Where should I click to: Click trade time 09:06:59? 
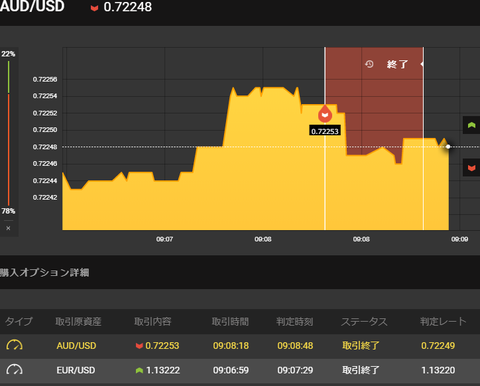click(231, 370)
